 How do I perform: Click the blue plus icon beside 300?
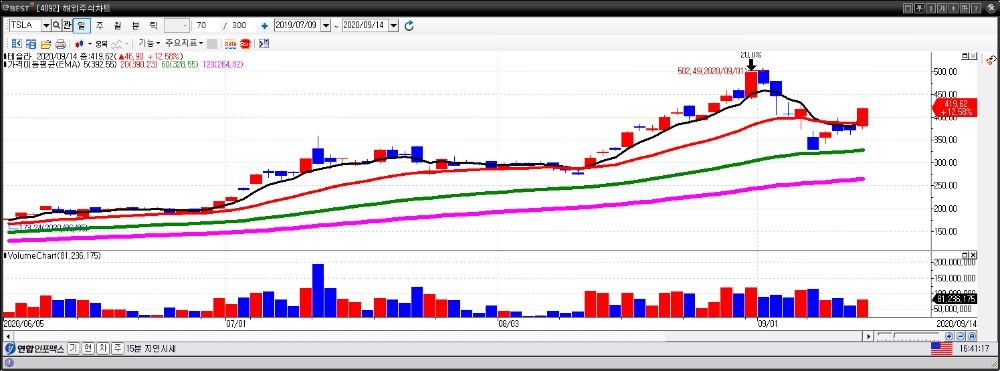264,25
